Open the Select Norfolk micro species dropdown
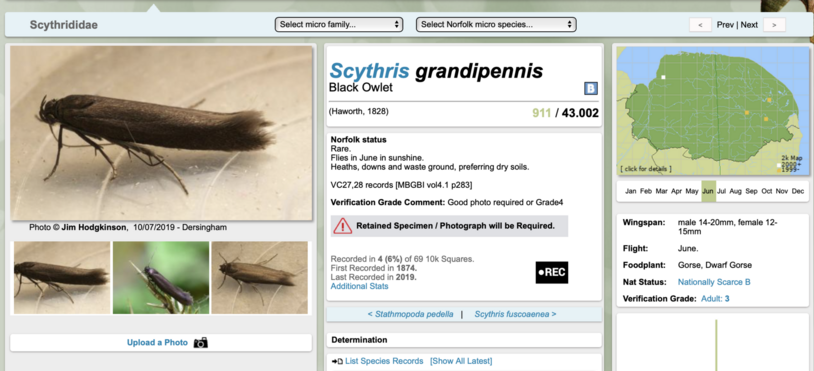 pyautogui.click(x=496, y=24)
